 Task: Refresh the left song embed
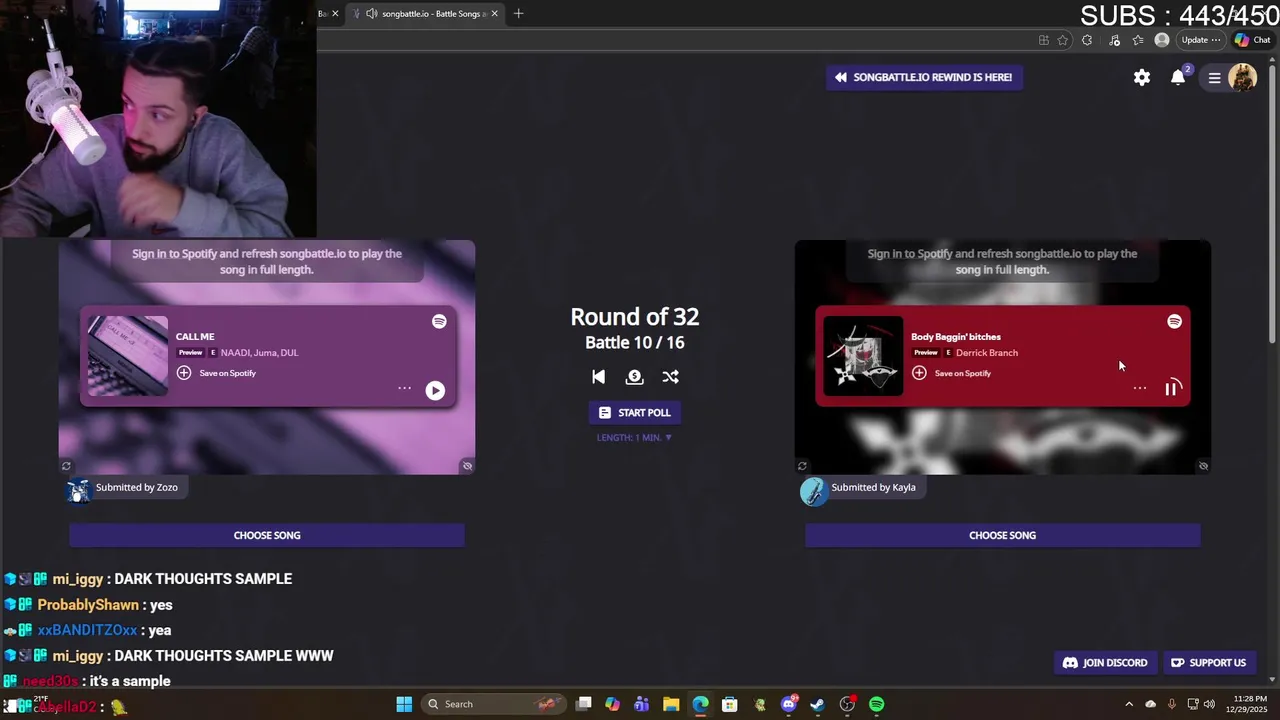(x=66, y=466)
